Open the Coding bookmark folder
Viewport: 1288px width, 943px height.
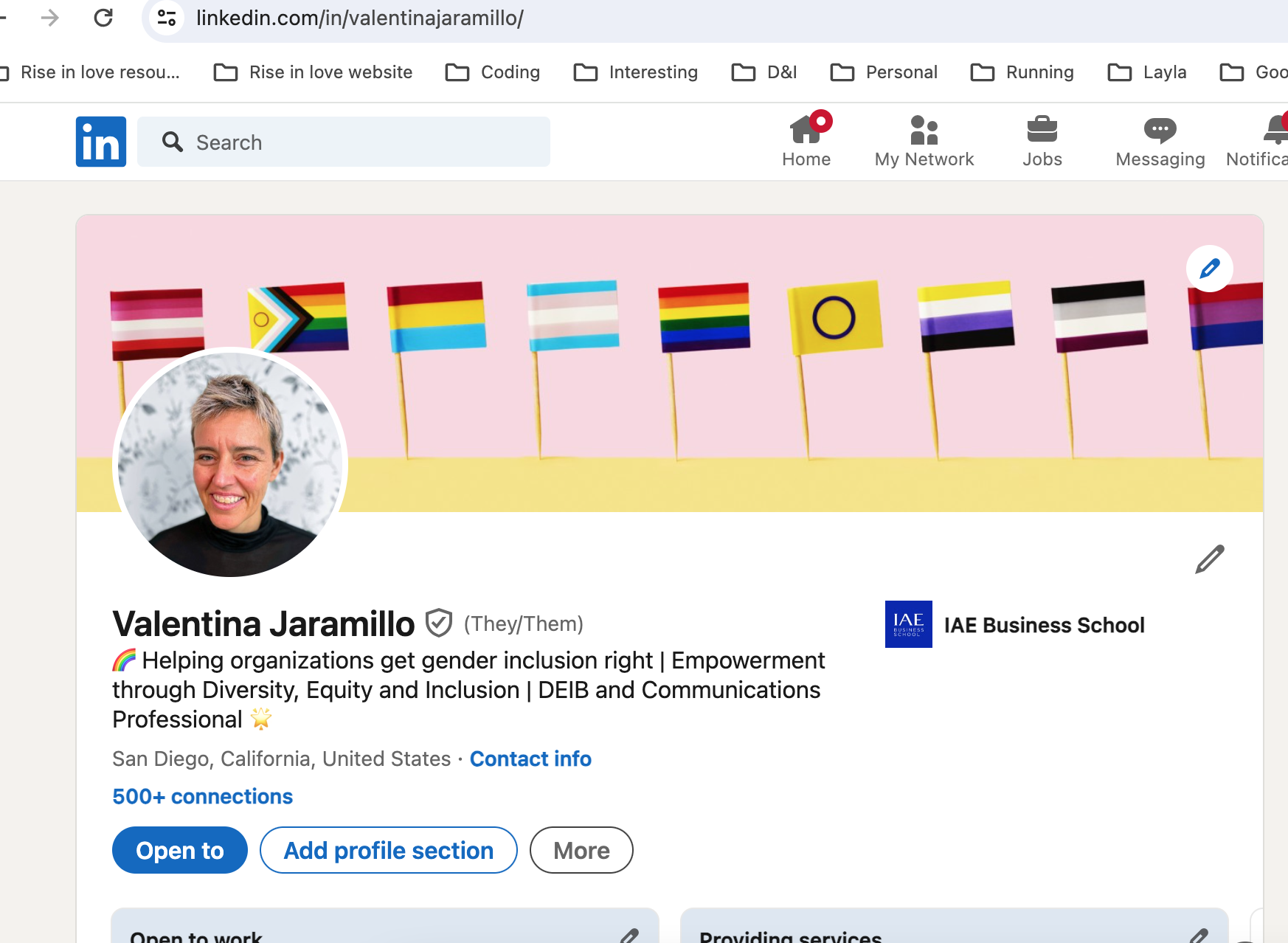493,72
